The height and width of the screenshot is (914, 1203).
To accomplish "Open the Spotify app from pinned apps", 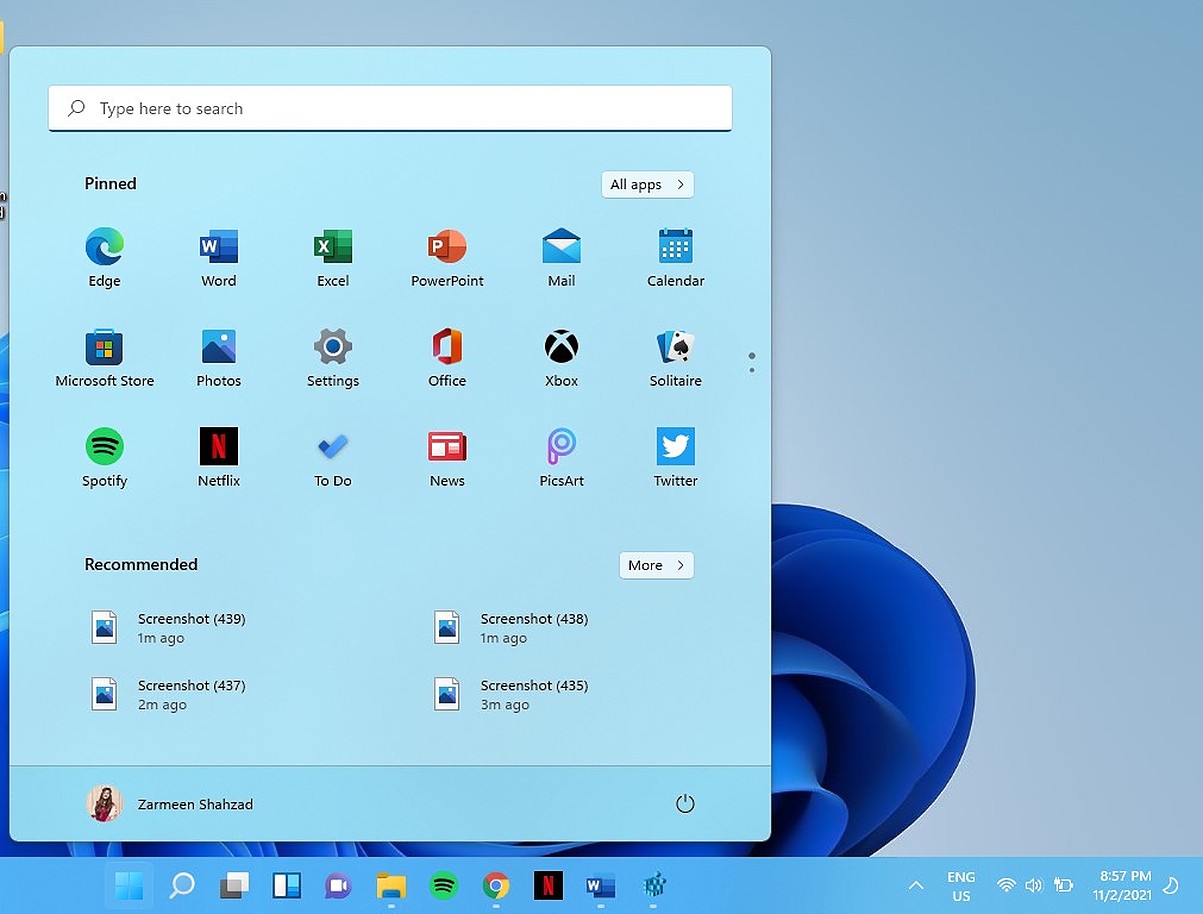I will coord(104,446).
